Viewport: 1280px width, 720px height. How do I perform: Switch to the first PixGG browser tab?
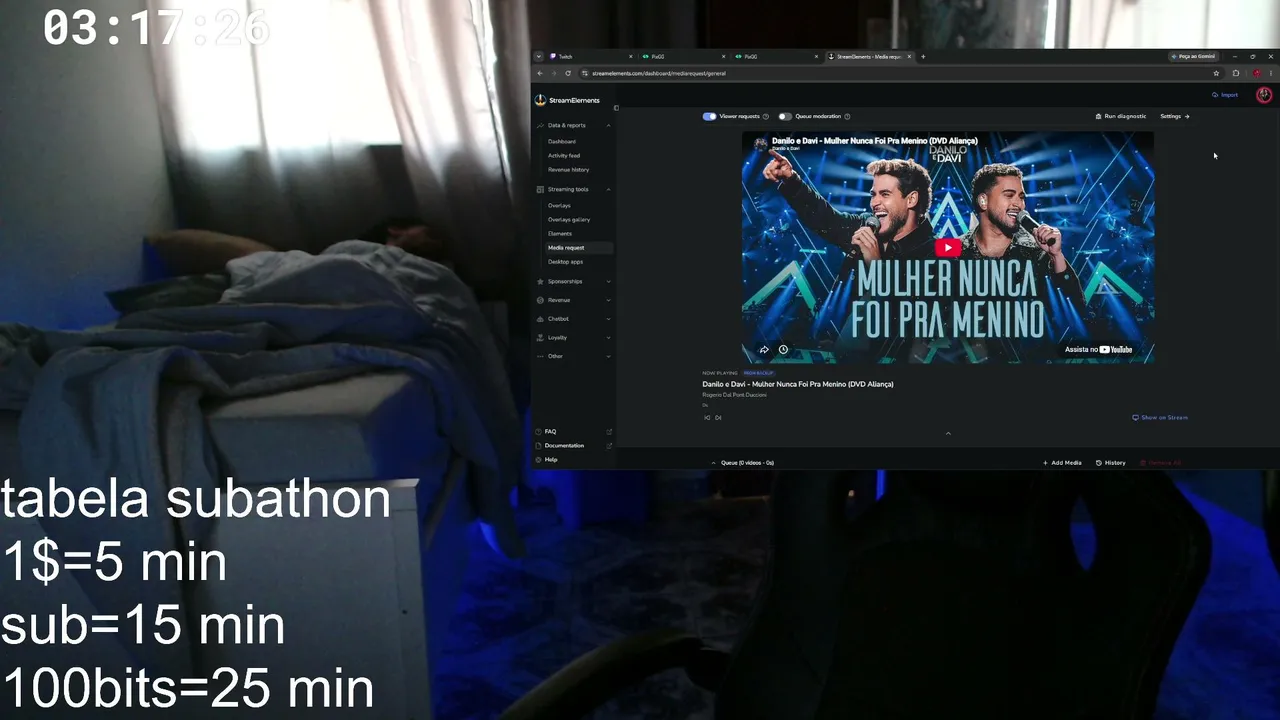[682, 57]
